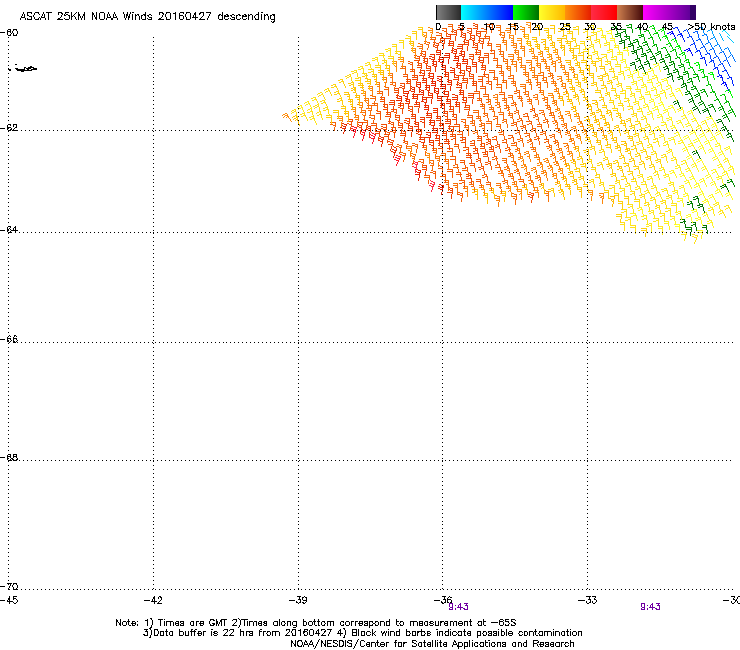
Task: Click the -70 latitude axis label
Action: click(x=10, y=587)
